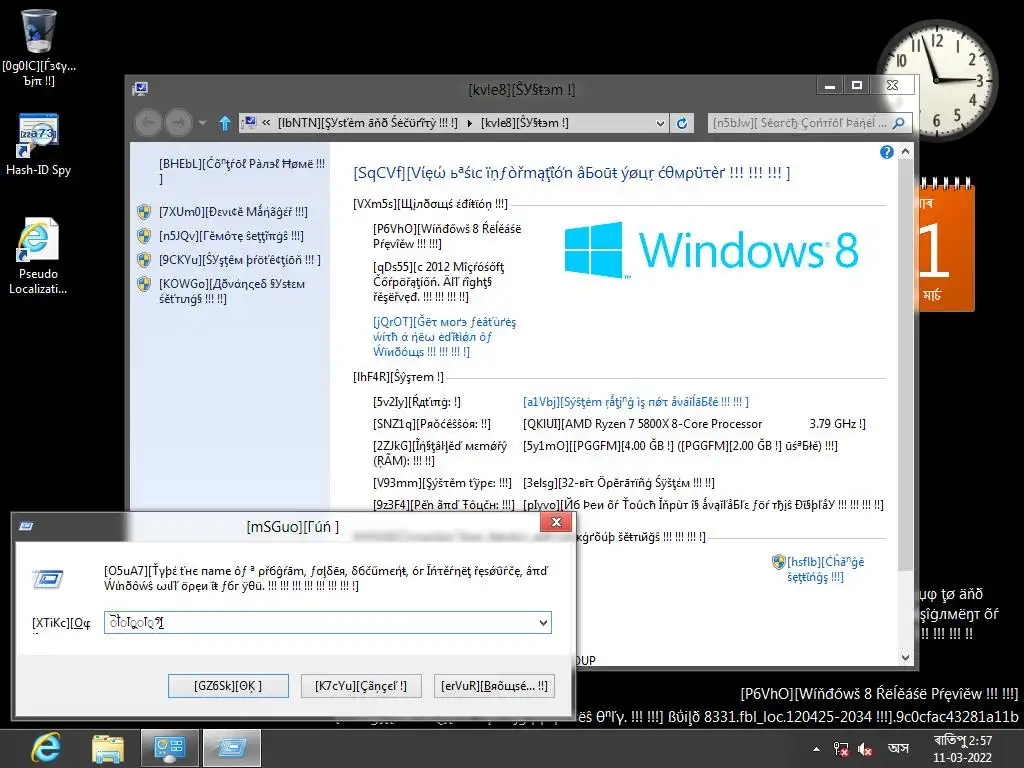
Task: Switch to Control Panel taskbar button
Action: pos(170,748)
